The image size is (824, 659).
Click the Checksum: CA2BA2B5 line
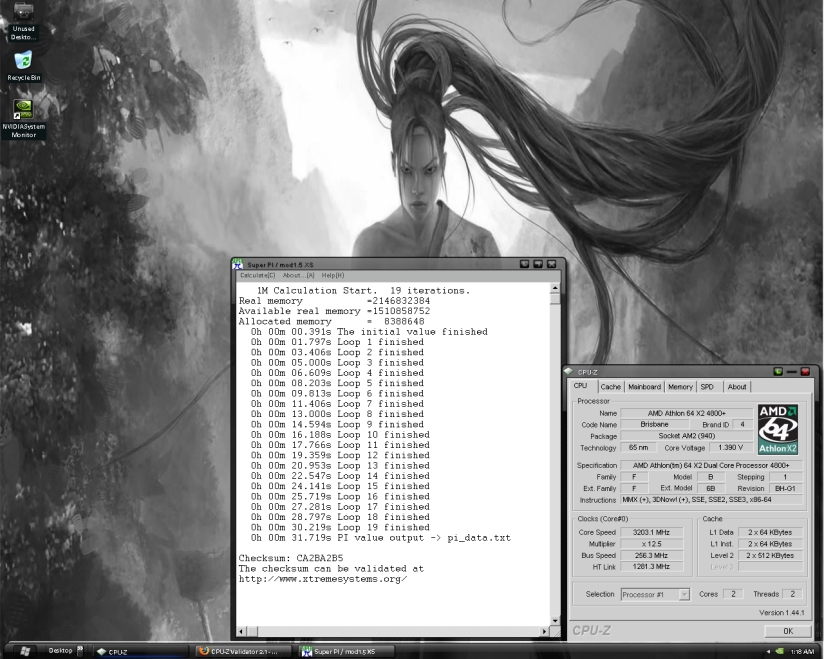(x=291, y=558)
